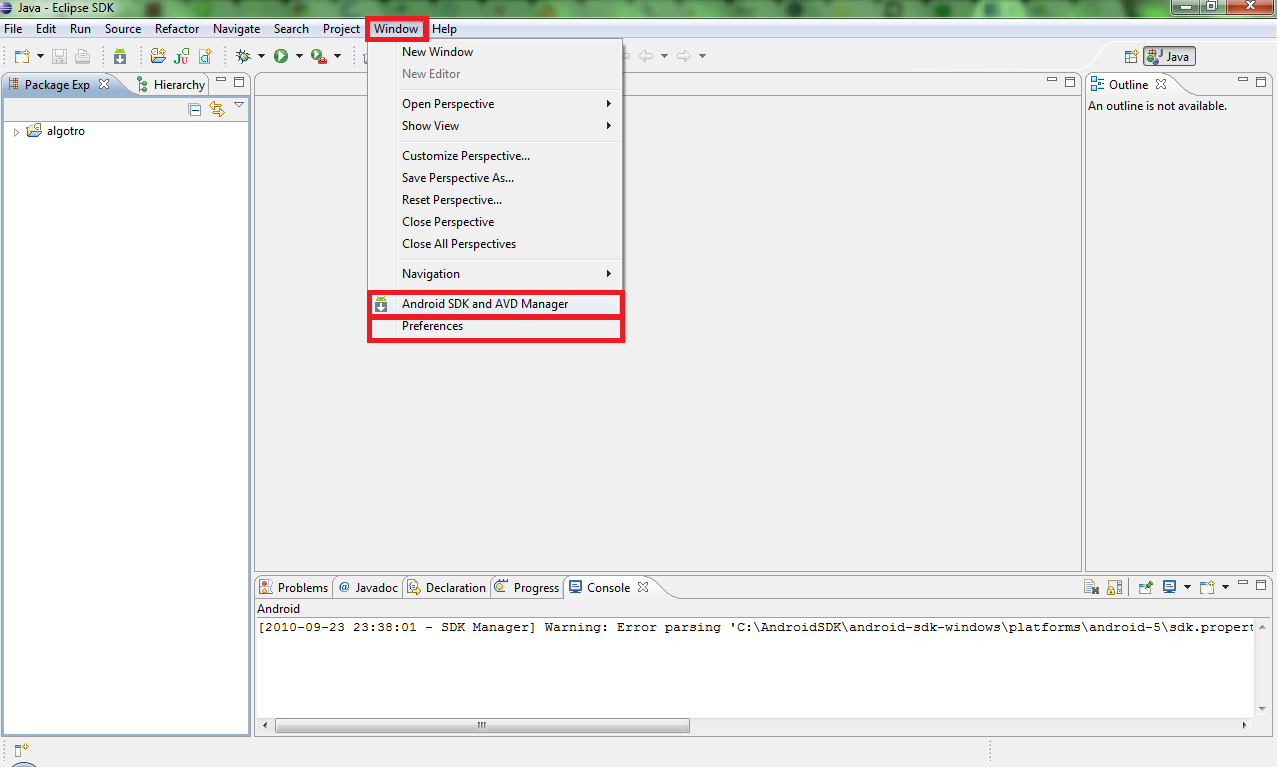Click the new Android project toolbar icon
Image resolution: width=1277 pixels, height=767 pixels.
click(158, 56)
